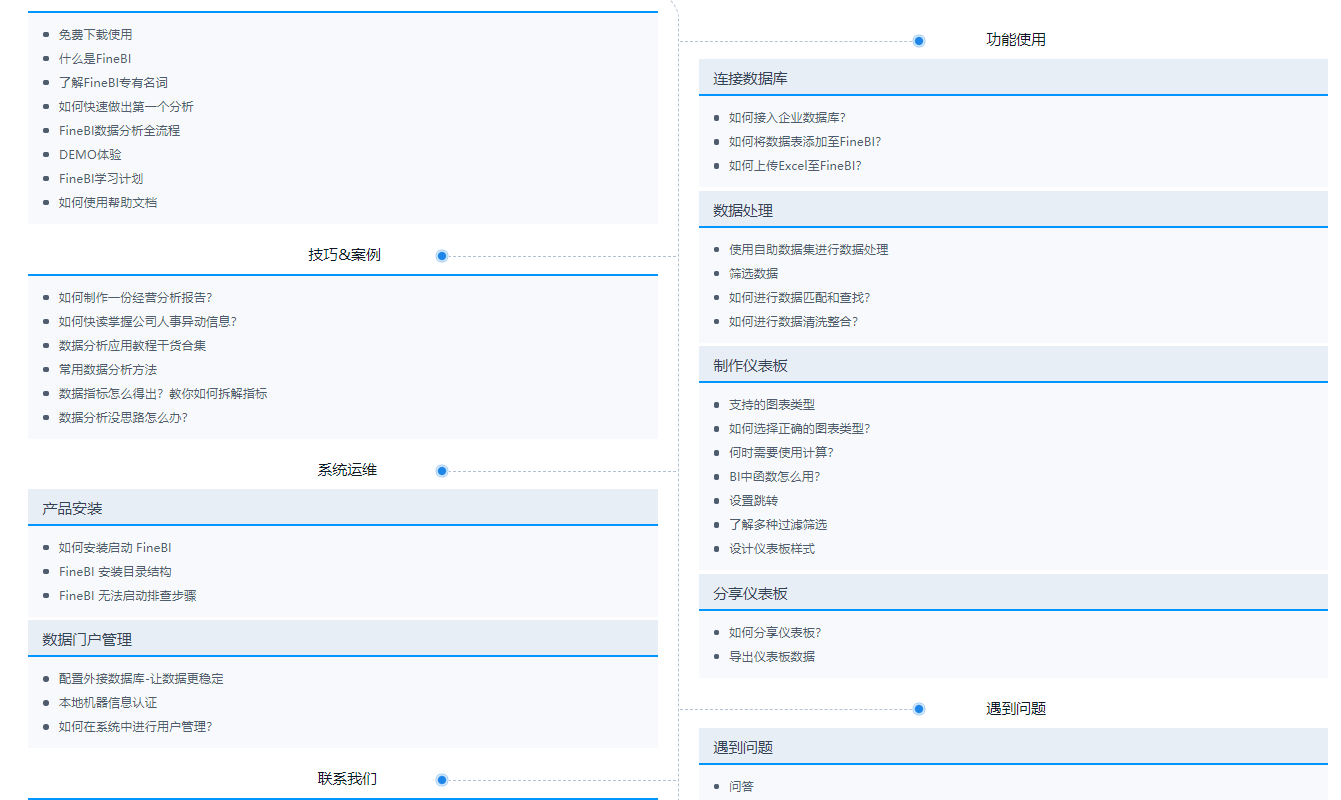Click 导出仪表板数据 link

point(772,657)
